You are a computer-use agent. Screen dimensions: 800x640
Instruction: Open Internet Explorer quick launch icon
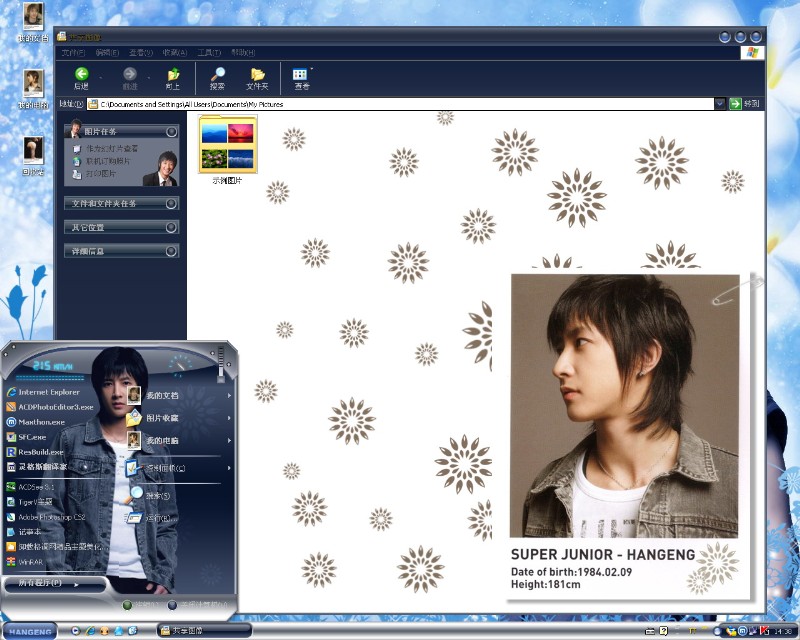pyautogui.click(x=90, y=631)
